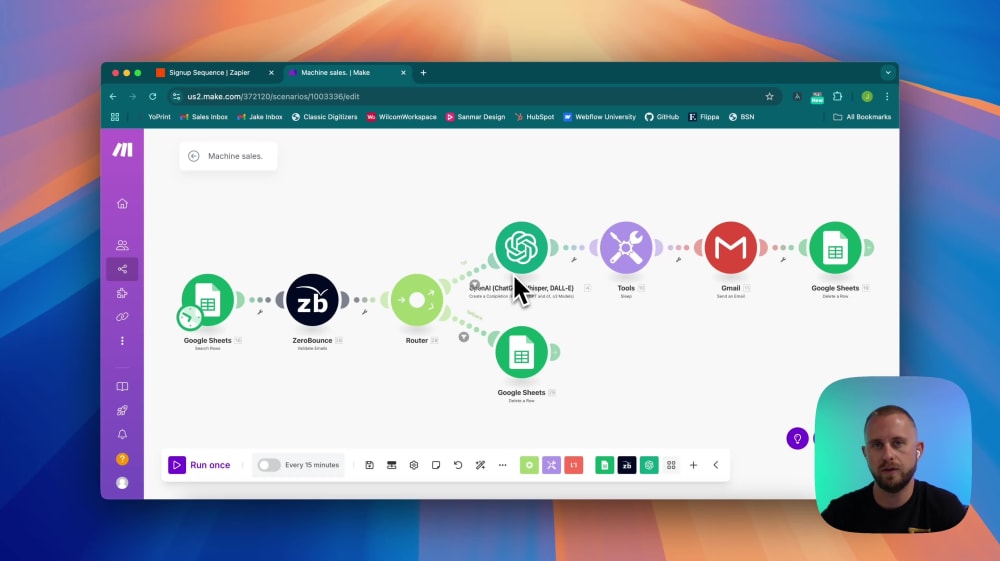
Task: Click the Machine sales scenario name
Action: click(x=235, y=156)
